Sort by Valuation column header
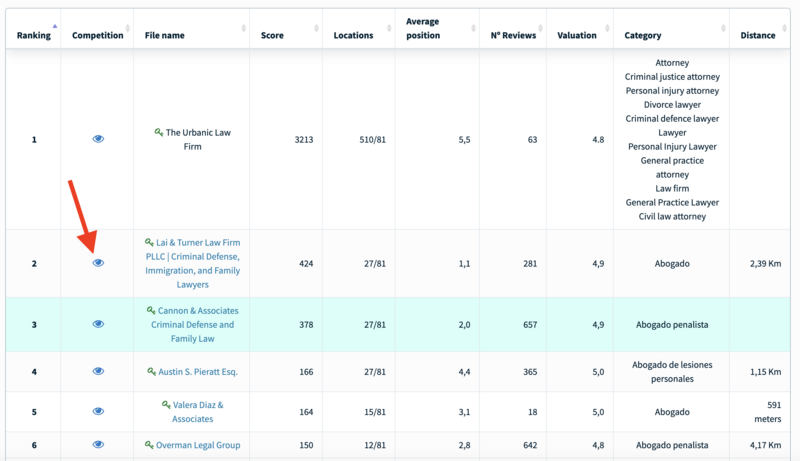The width and height of the screenshot is (800, 461). (x=577, y=35)
